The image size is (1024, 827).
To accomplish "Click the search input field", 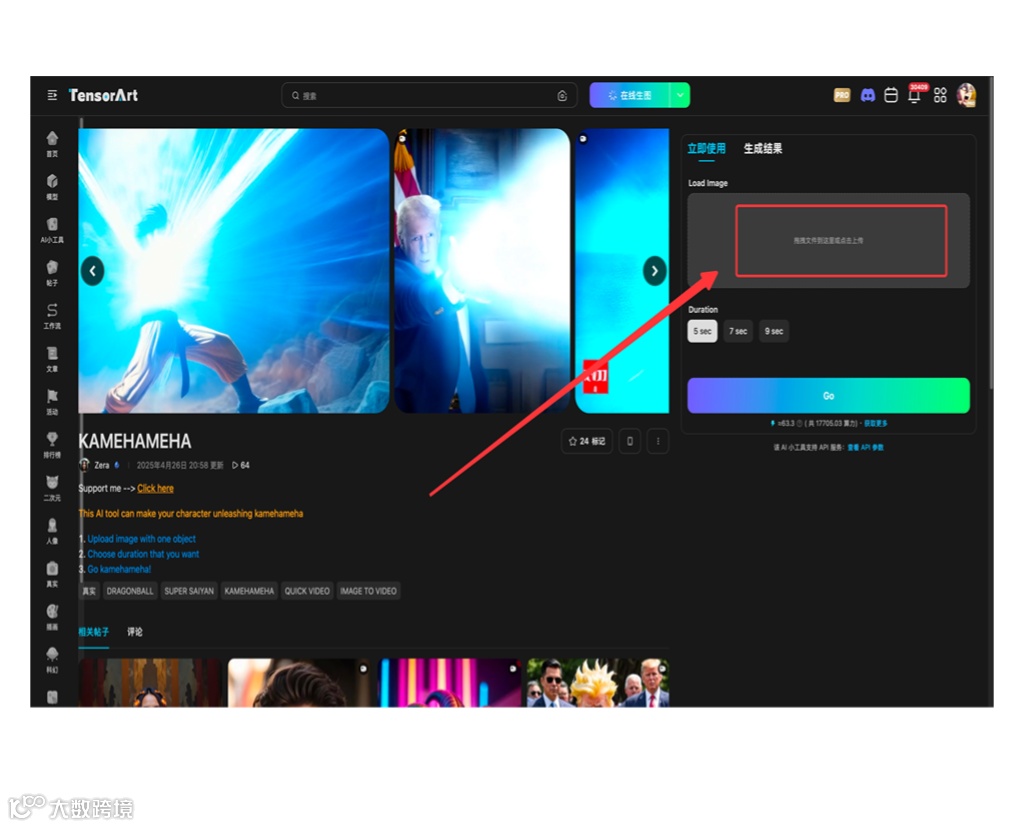I will (x=429, y=95).
